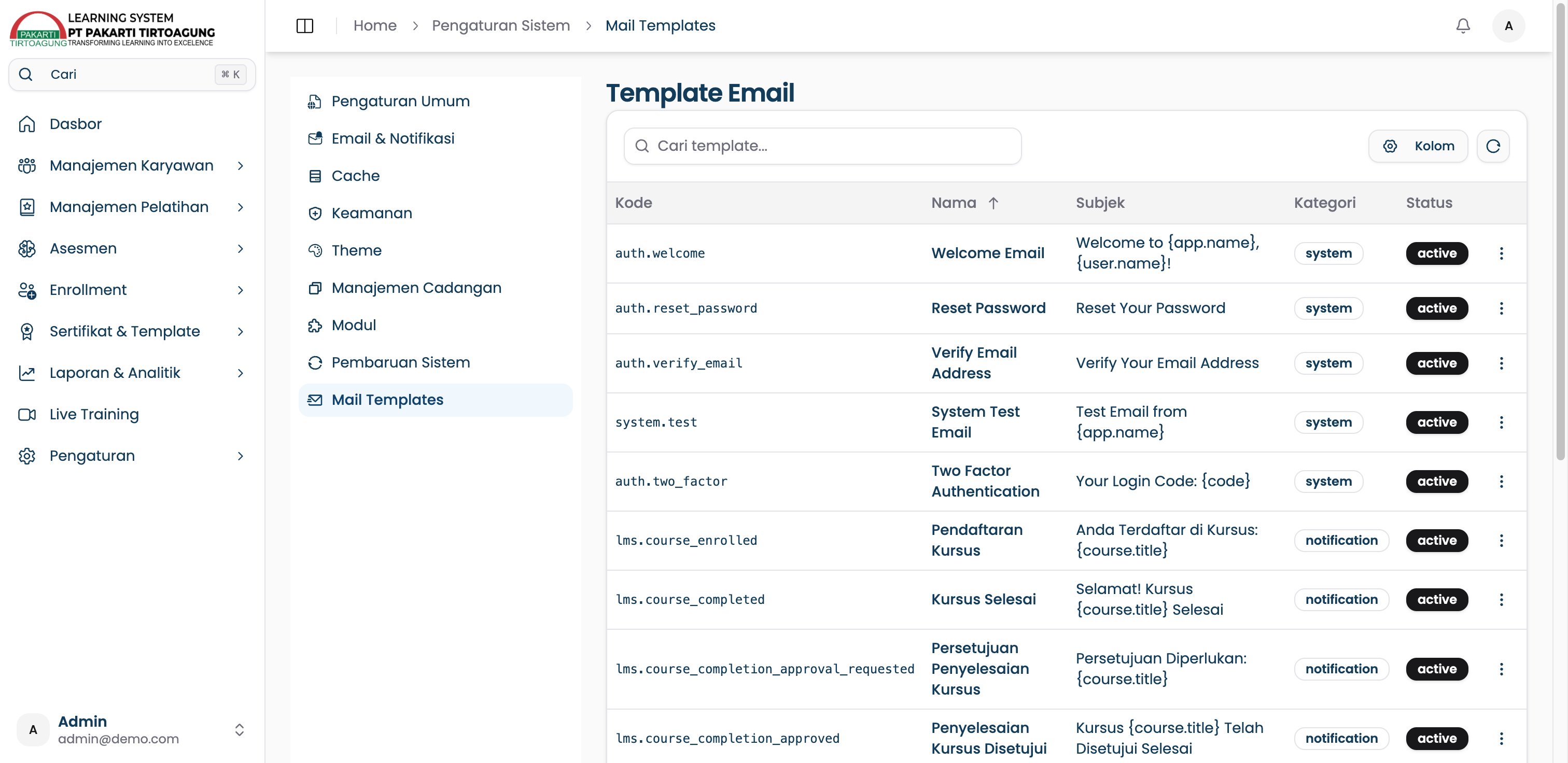Expand Pengaturan submenu chevron
Viewport: 1568px width, 763px height.
pos(241,456)
